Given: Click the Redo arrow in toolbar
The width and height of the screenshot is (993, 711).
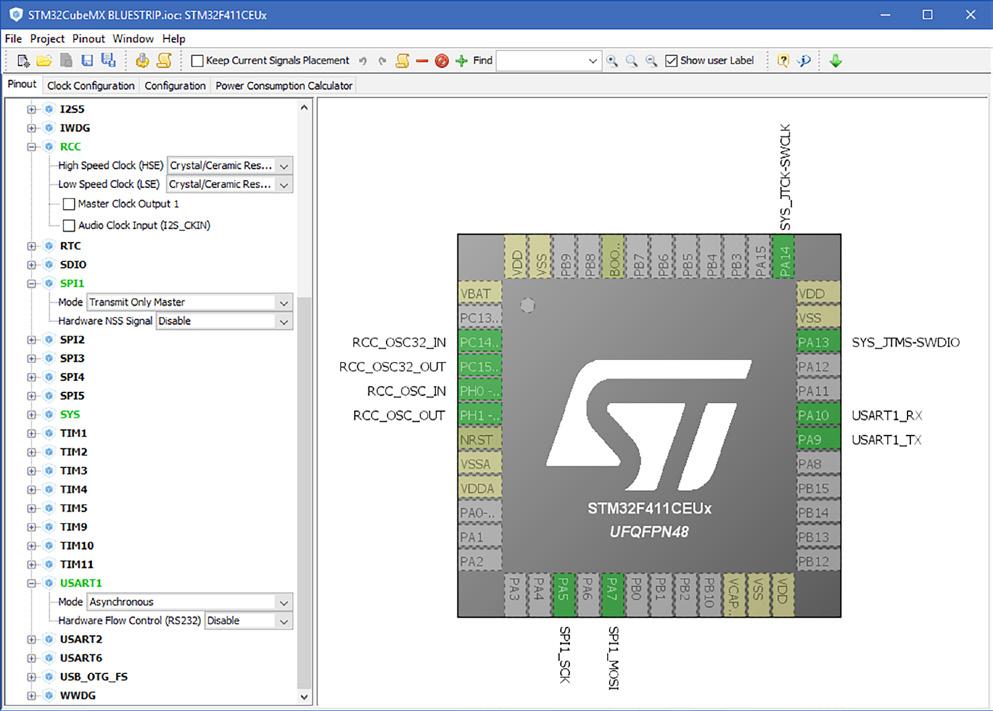Looking at the screenshot, I should coord(382,61).
